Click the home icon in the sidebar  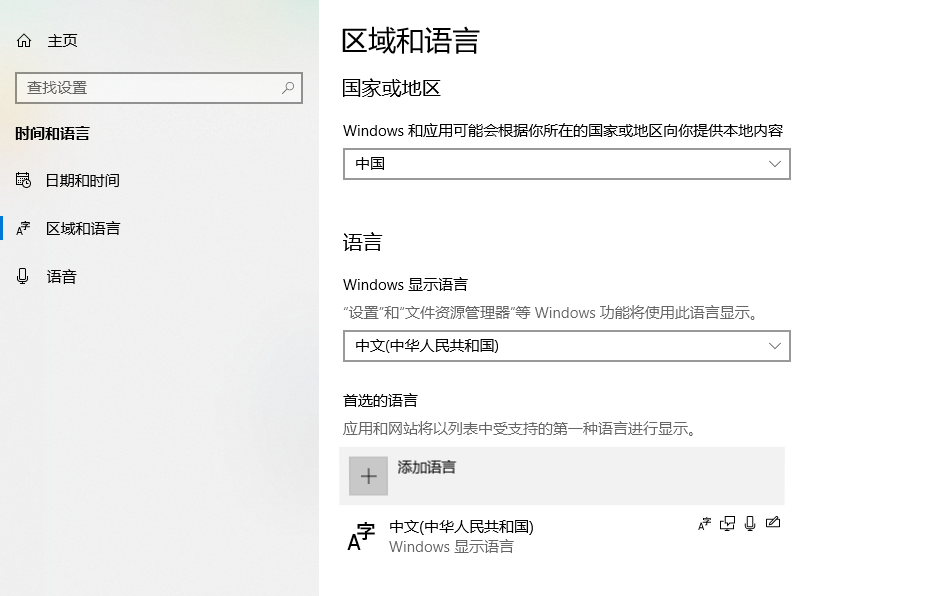(23, 40)
